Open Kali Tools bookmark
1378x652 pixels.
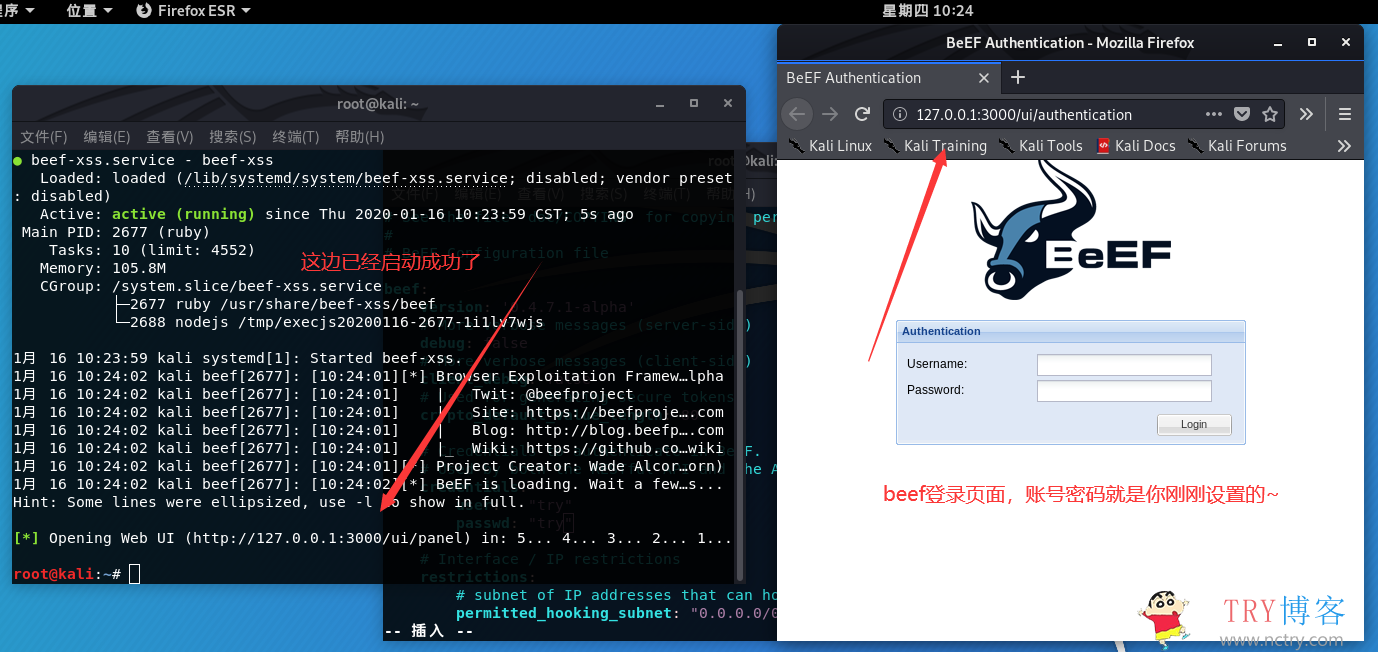(x=1040, y=146)
